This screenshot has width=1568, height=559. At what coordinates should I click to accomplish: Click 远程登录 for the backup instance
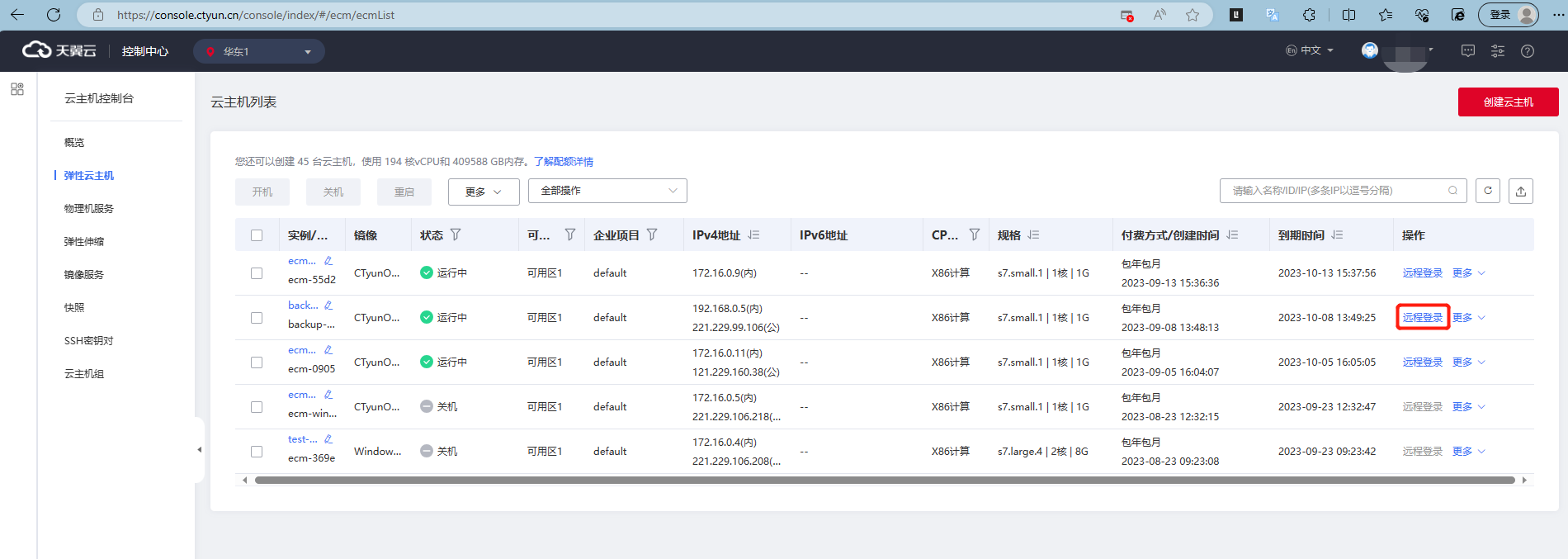pyautogui.click(x=1422, y=318)
